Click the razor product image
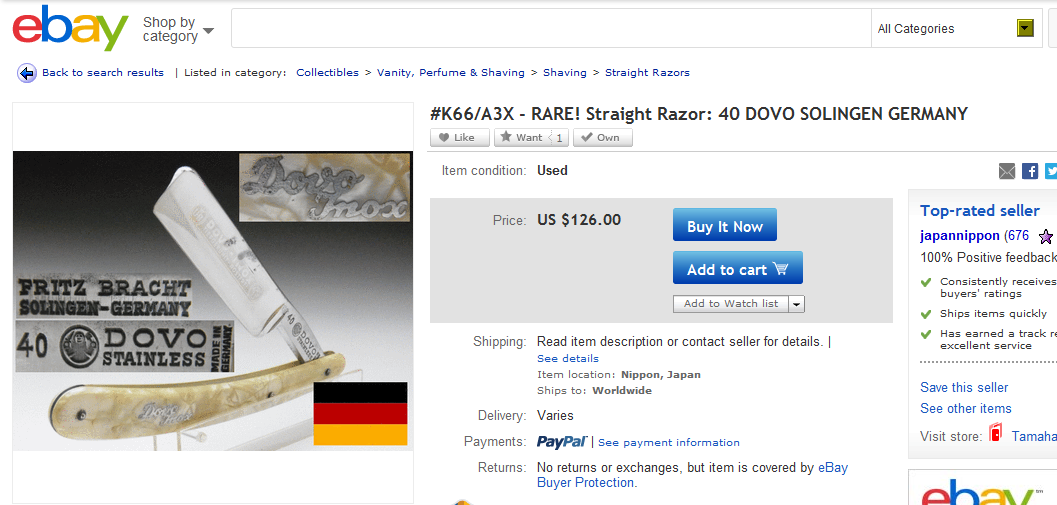 coord(213,301)
